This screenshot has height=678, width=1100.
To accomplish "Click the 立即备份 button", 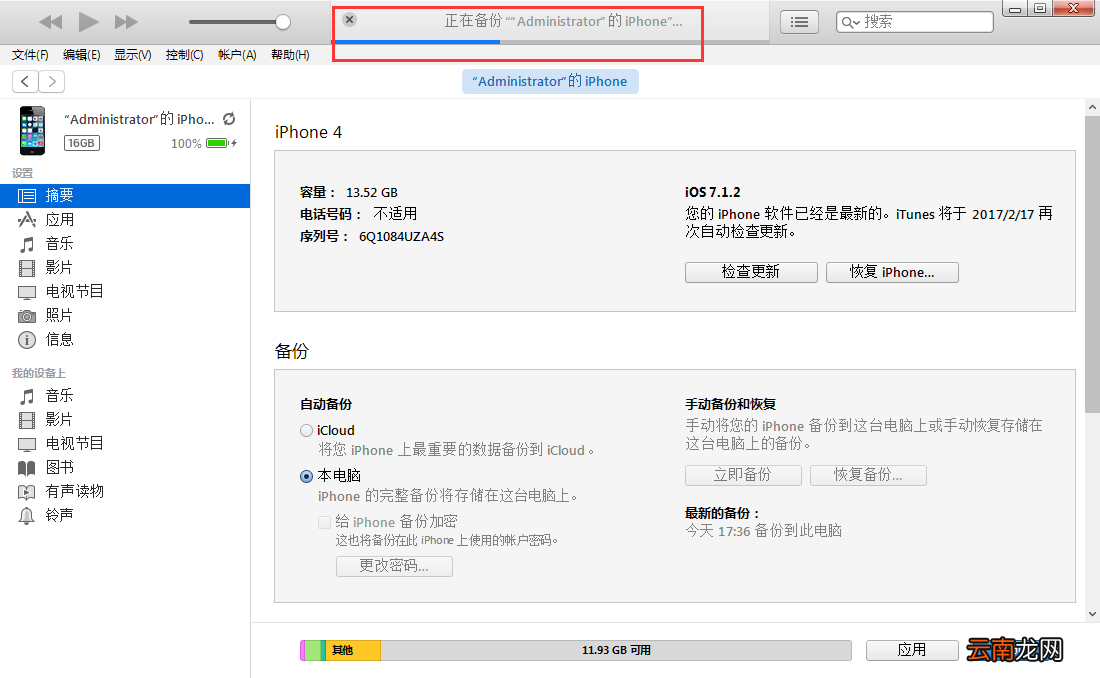I will coord(743,475).
